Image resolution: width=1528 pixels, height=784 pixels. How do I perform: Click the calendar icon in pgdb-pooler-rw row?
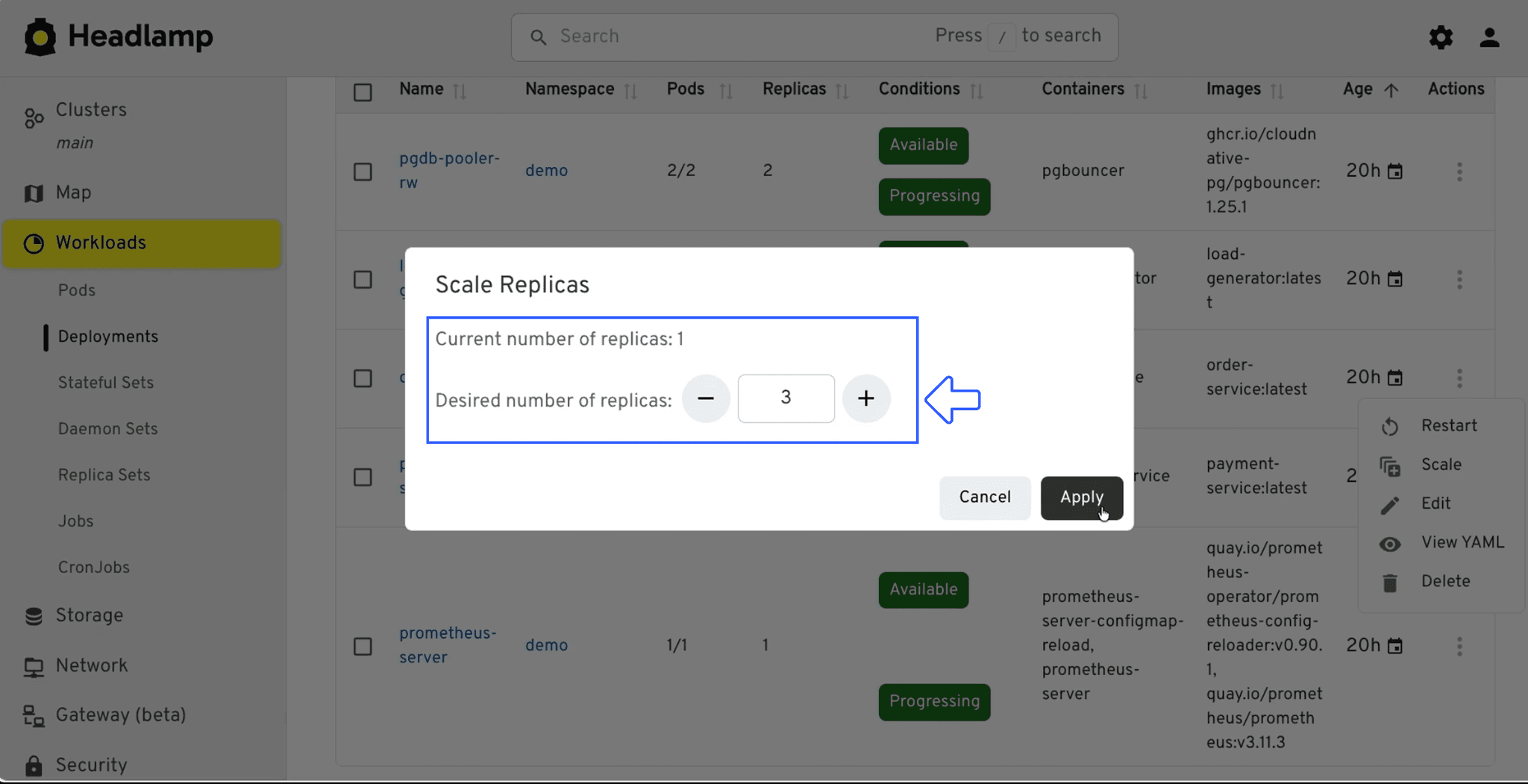point(1394,172)
